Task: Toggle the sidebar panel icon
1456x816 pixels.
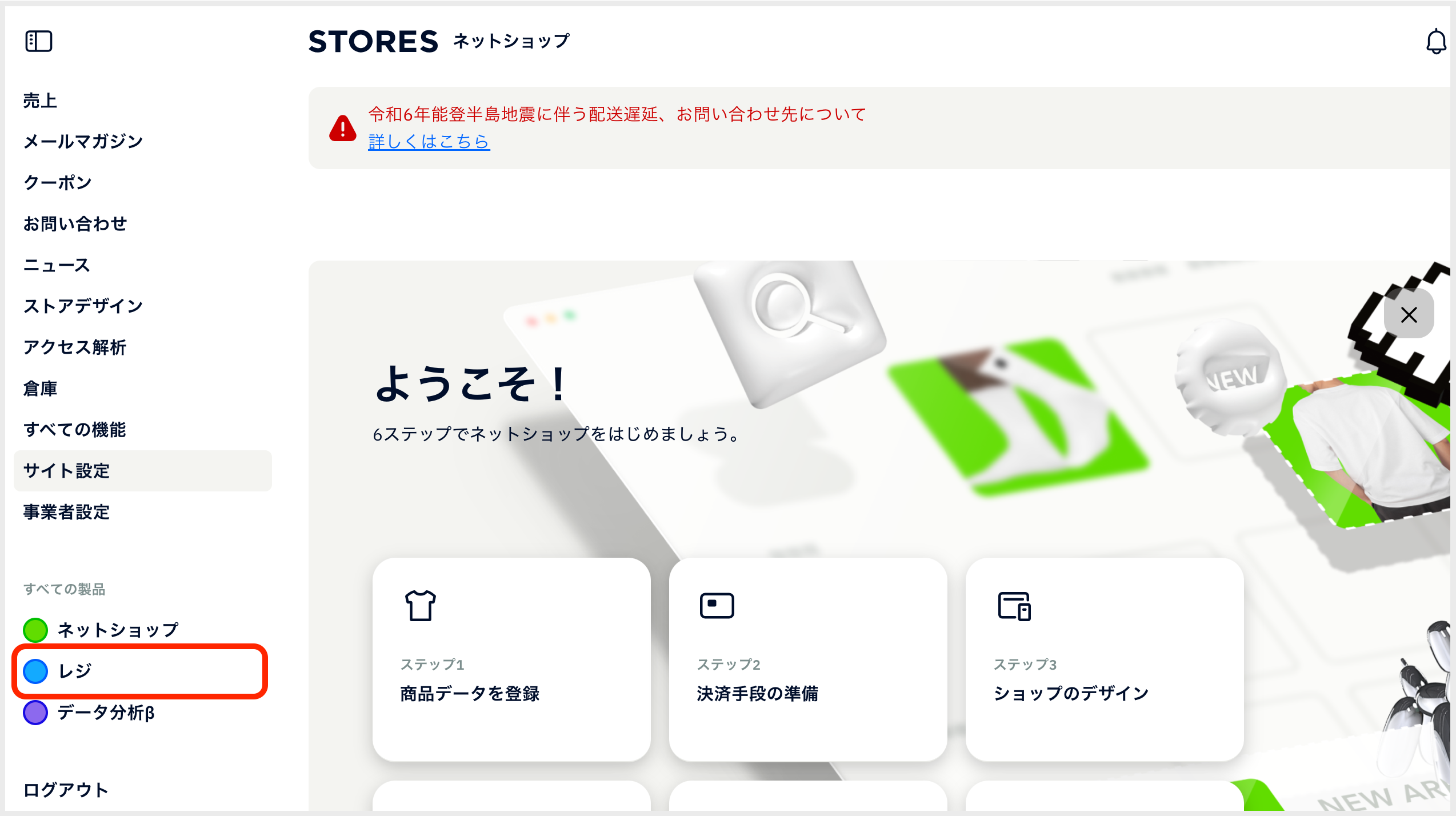Action: point(39,41)
